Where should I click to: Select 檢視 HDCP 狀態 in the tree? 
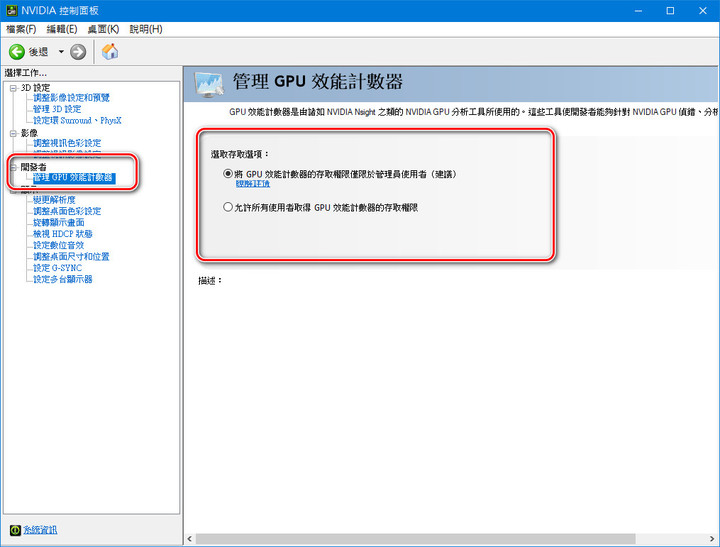click(63, 234)
